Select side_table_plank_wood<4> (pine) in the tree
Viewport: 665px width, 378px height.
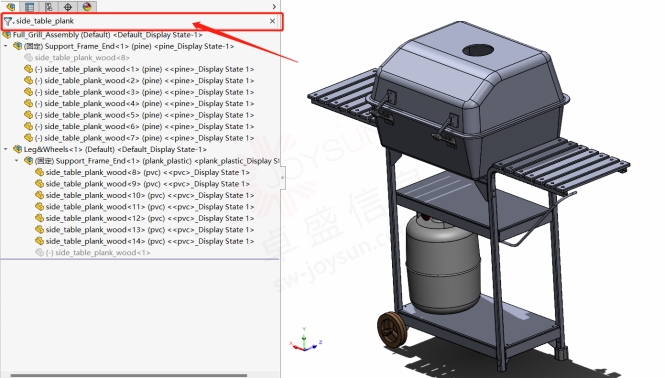tap(144, 104)
